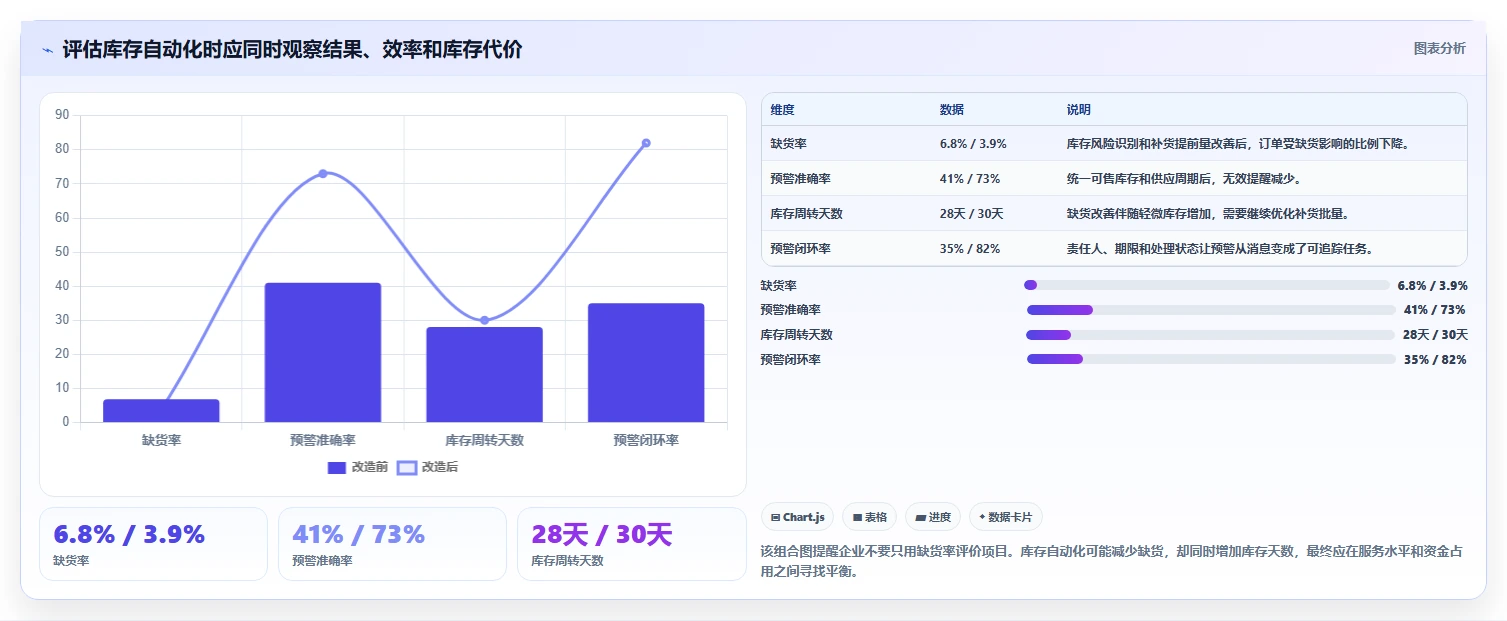Click the 预警闭环率 bar in chart
The width and height of the screenshot is (1507, 621).
click(646, 362)
